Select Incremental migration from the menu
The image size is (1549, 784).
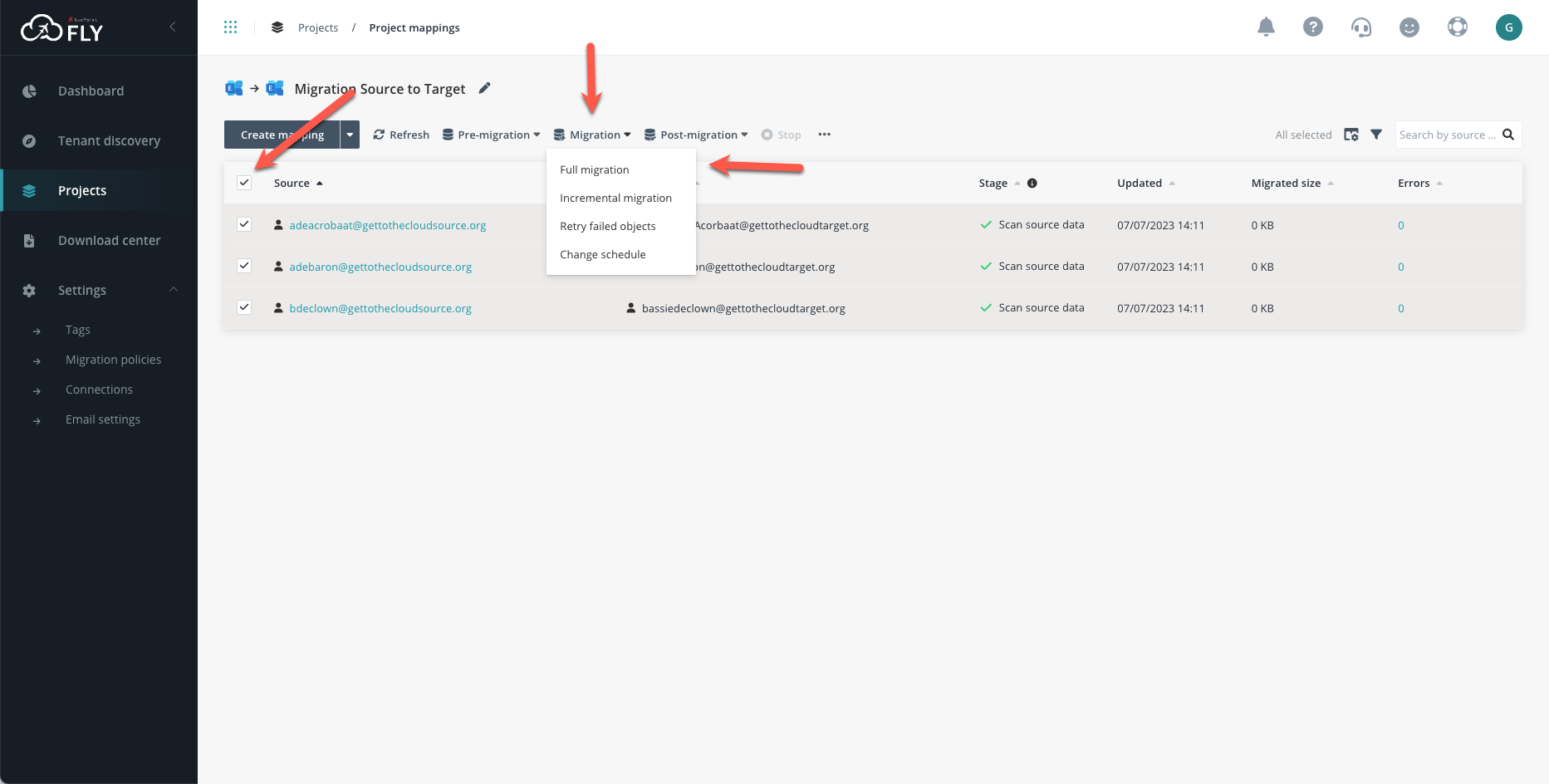pyautogui.click(x=615, y=198)
